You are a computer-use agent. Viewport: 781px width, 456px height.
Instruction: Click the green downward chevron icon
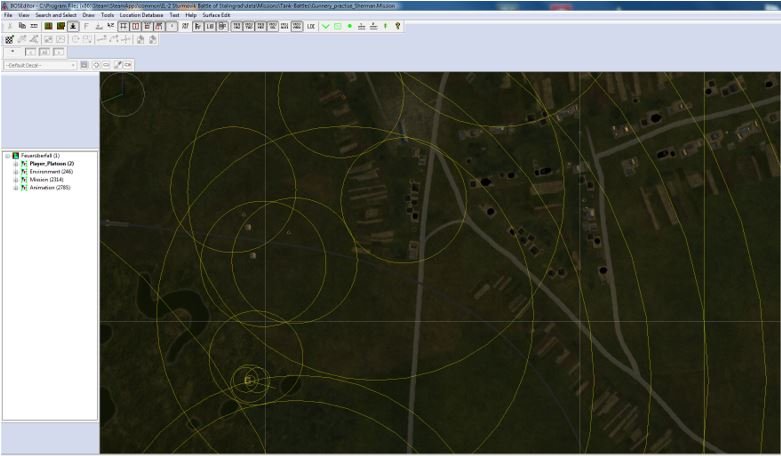(325, 26)
